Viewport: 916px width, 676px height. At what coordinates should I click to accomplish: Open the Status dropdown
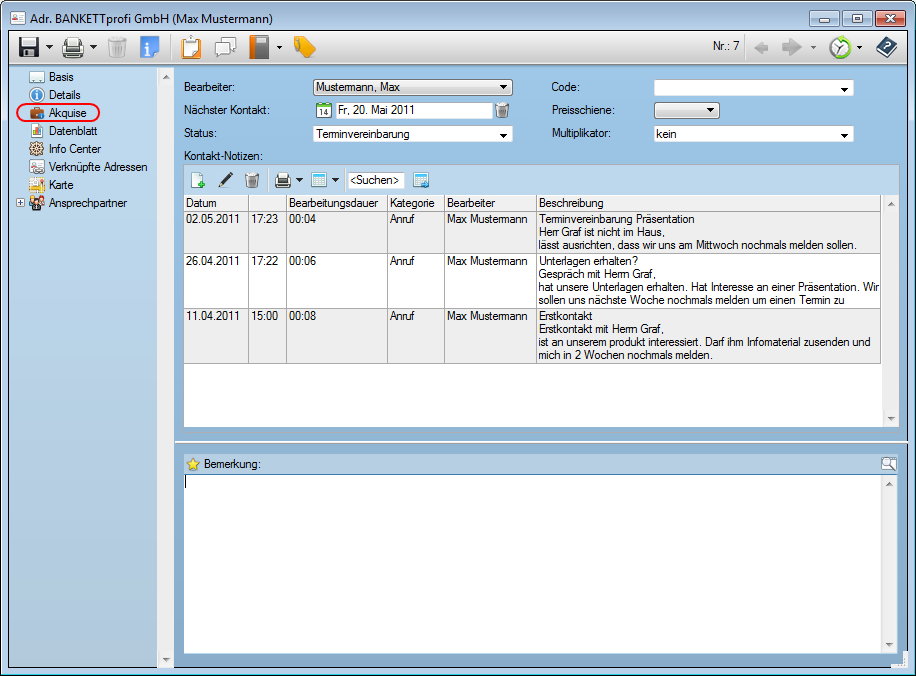pos(504,134)
